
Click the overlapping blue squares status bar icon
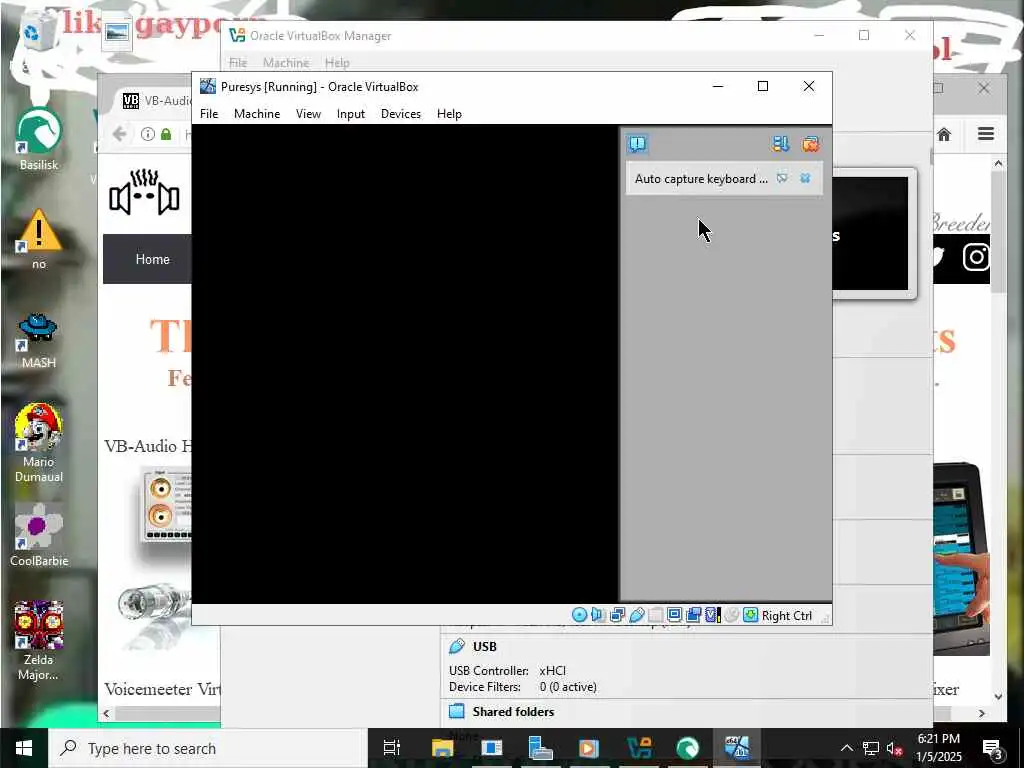click(x=694, y=615)
